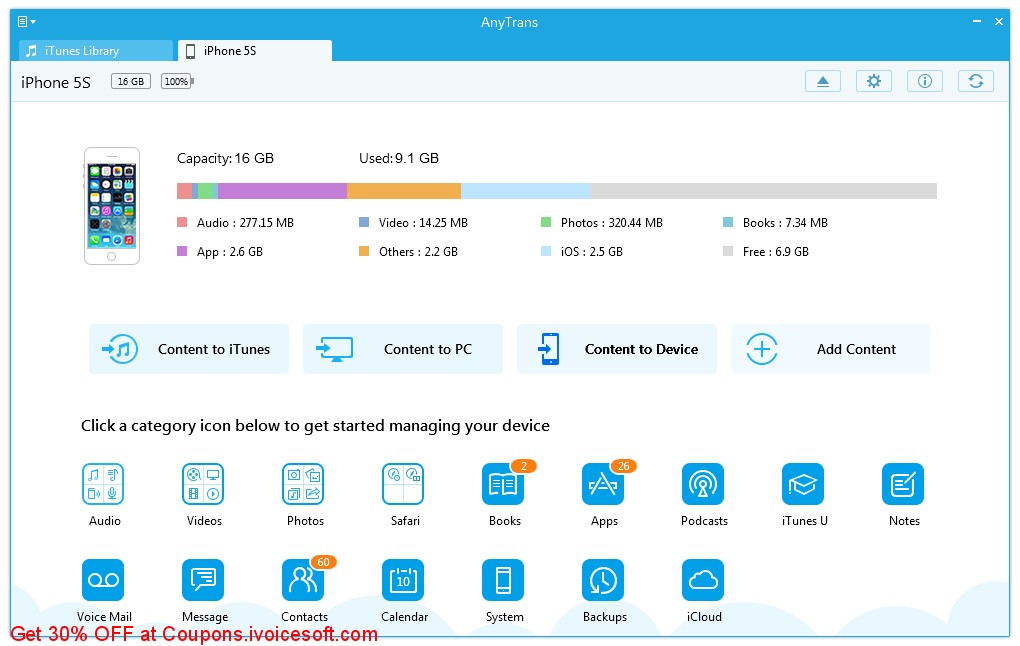
Task: Click the Add Content button
Action: click(831, 349)
